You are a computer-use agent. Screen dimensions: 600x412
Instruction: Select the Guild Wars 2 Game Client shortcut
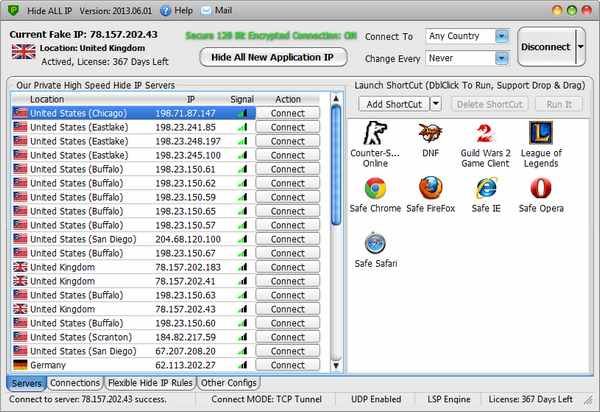[x=485, y=145]
